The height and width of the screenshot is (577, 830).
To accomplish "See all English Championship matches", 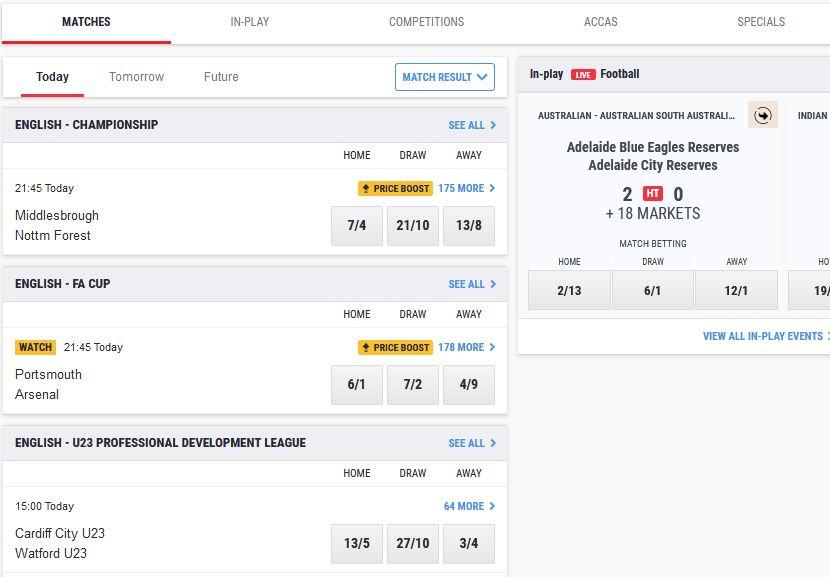I will 472,125.
